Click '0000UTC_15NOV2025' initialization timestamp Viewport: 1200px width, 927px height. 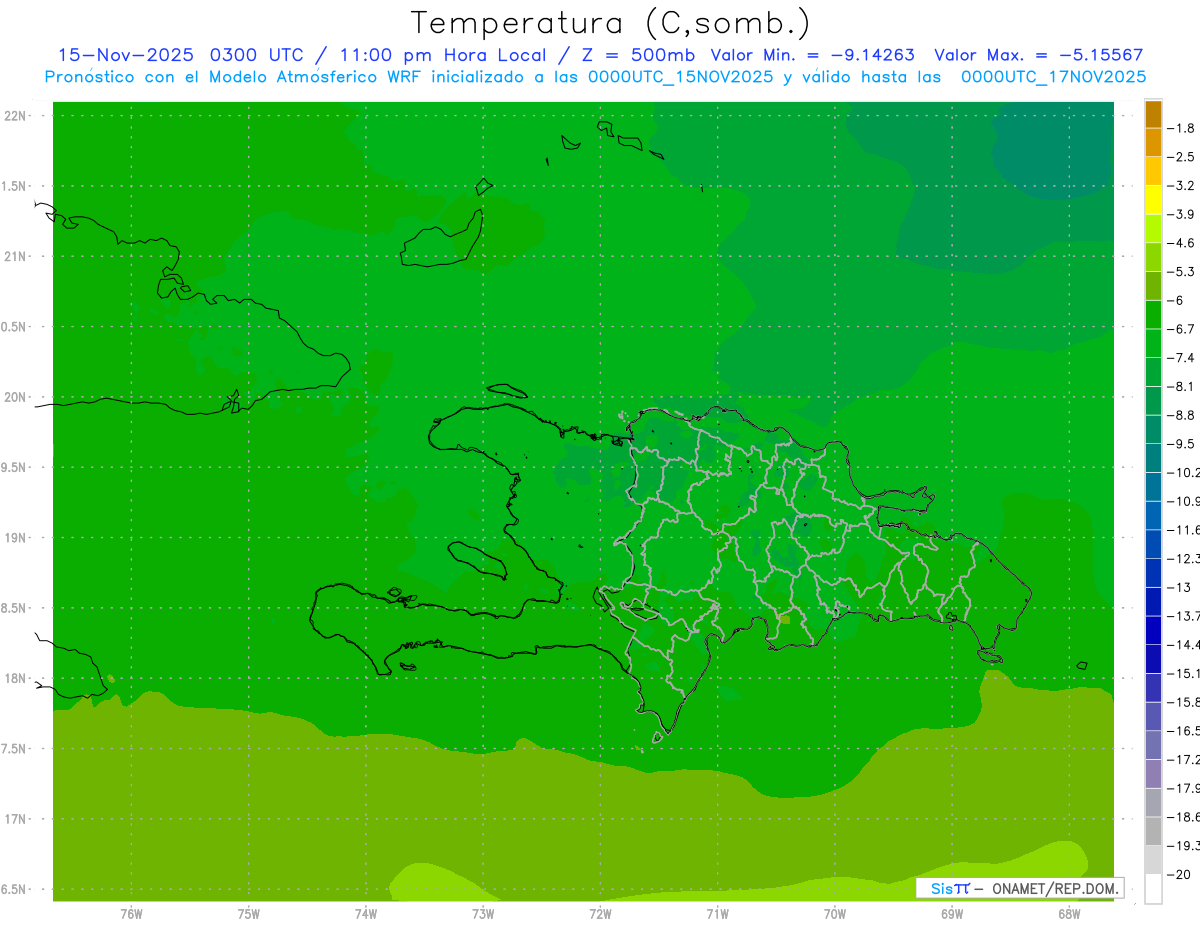[x=680, y=77]
